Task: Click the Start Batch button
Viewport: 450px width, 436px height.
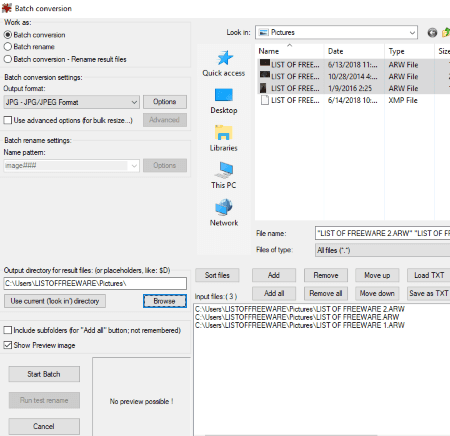Action: tap(44, 374)
